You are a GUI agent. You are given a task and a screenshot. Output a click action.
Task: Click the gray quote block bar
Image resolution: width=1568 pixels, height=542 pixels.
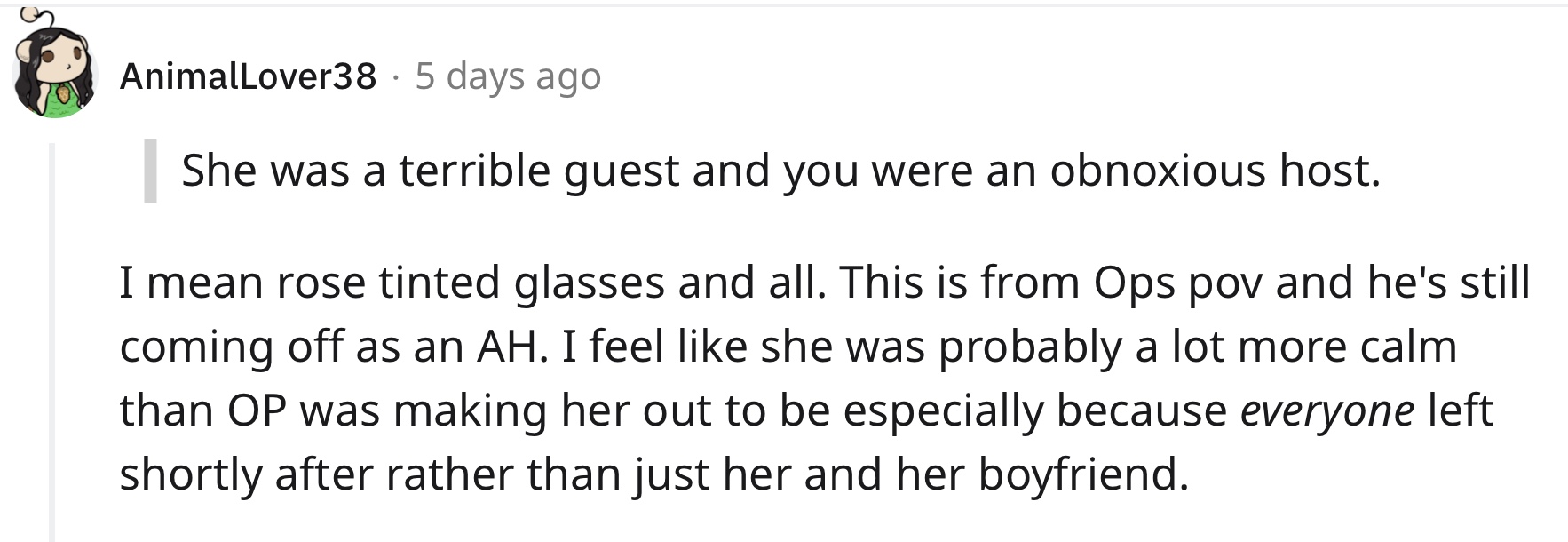(150, 171)
